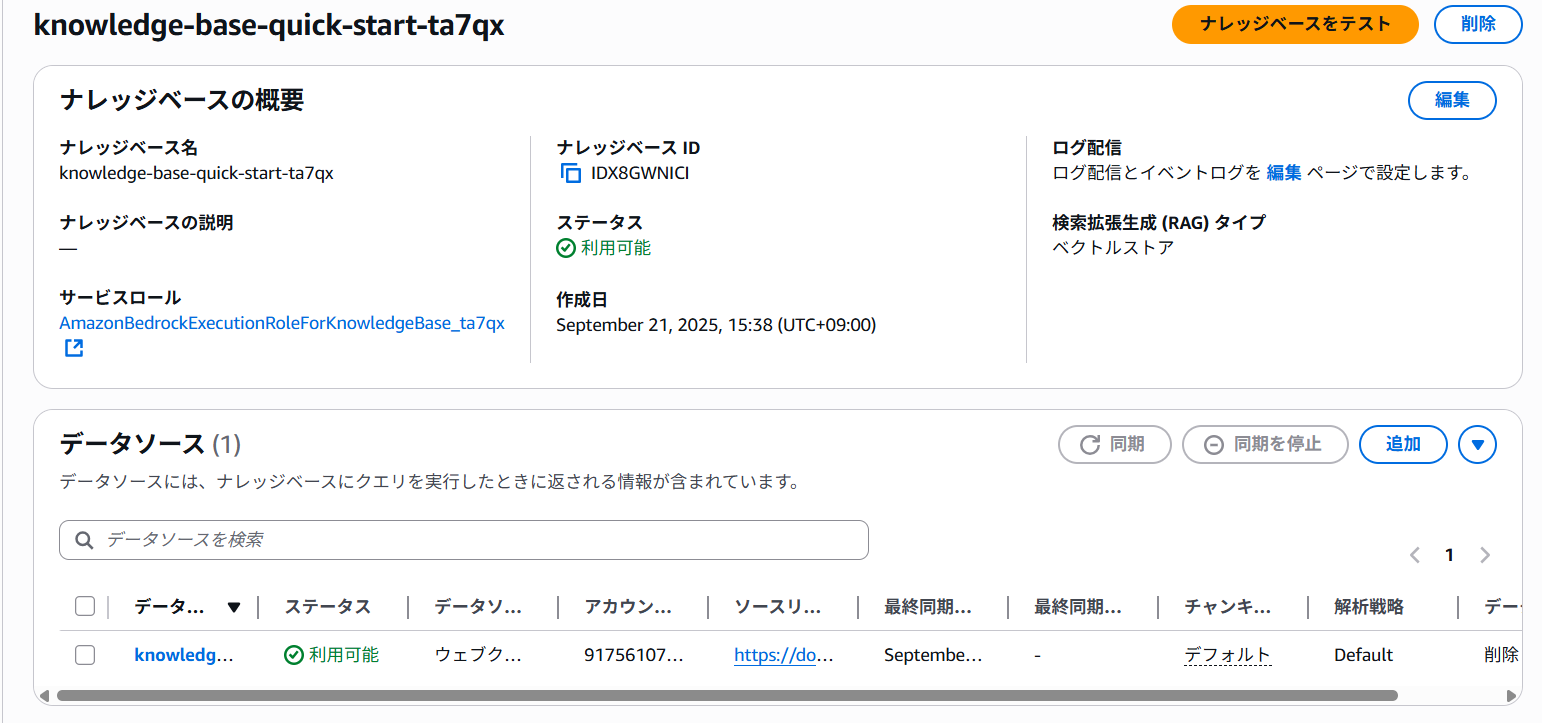Go to previous page arrow
The image size is (1542, 723).
[x=1415, y=555]
